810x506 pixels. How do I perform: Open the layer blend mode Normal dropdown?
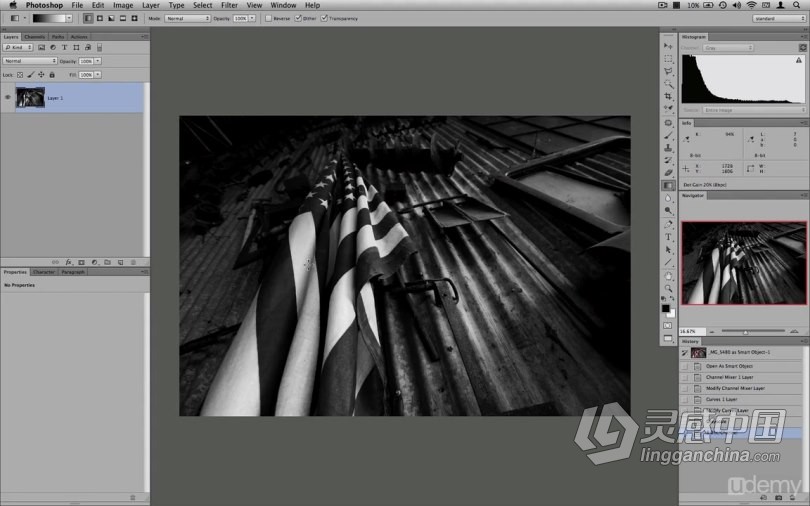pyautogui.click(x=30, y=60)
